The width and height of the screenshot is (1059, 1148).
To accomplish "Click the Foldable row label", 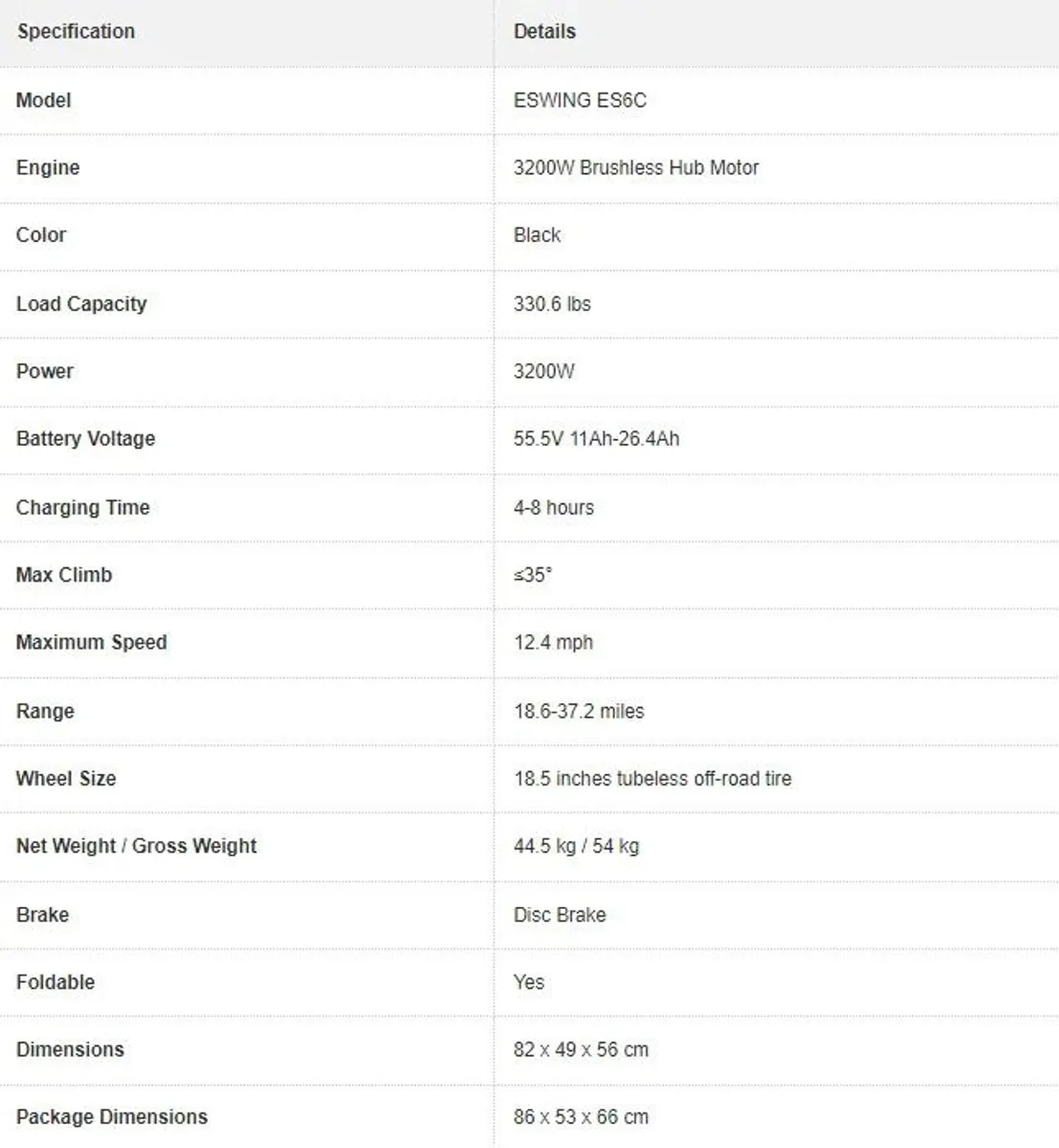I will [x=55, y=982].
